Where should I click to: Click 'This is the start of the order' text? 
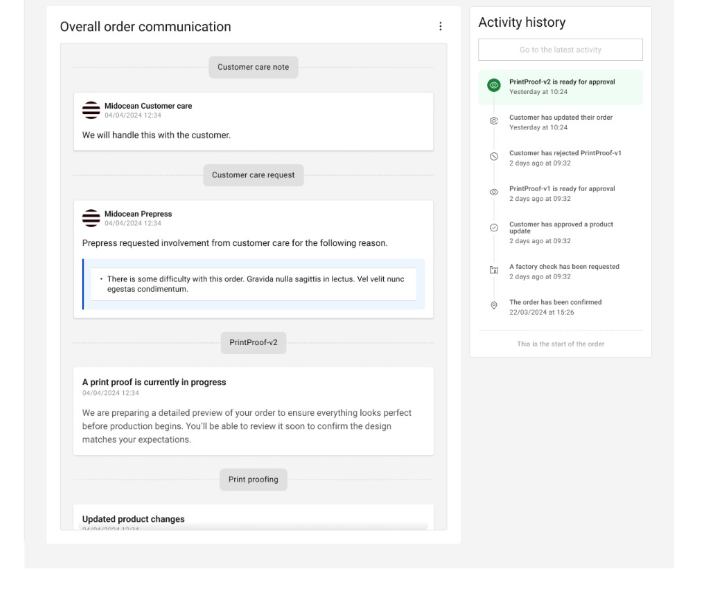[x=560, y=344]
